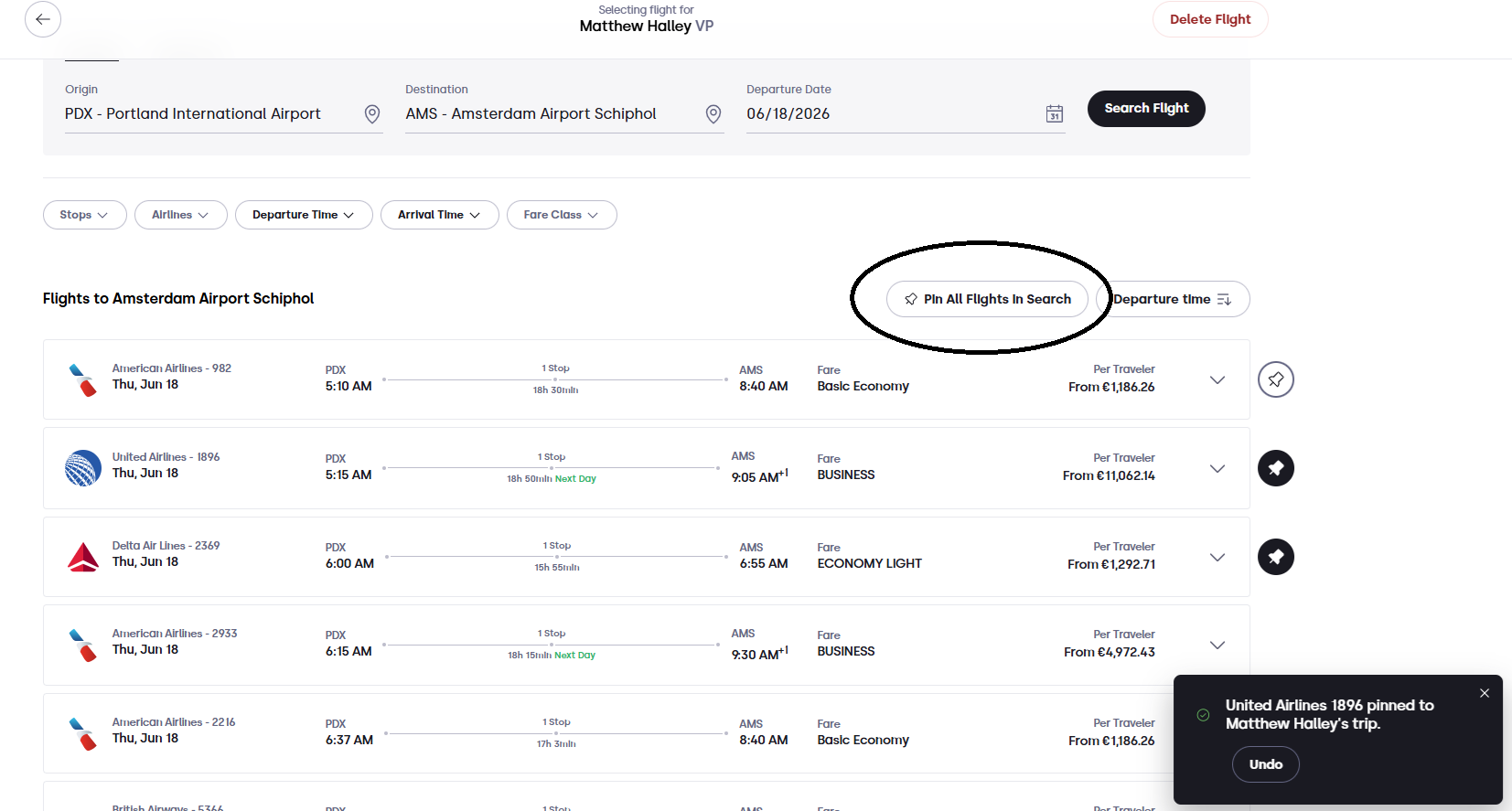Click the 6:55 AM arrival time
Image resolution: width=1512 pixels, height=811 pixels.
point(764,563)
